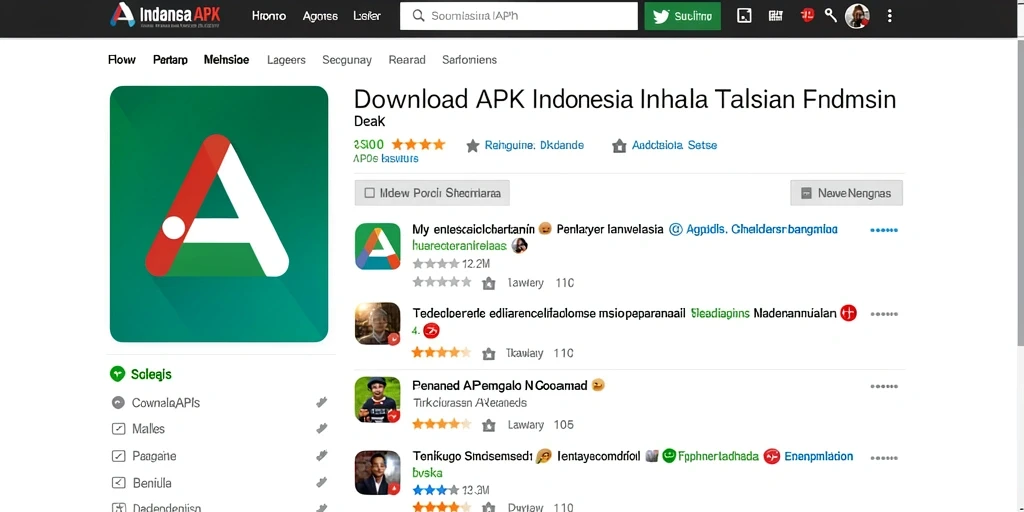Image resolution: width=1024 pixels, height=512 pixels.
Task: Open the Hronro menu item in header
Action: [x=268, y=16]
